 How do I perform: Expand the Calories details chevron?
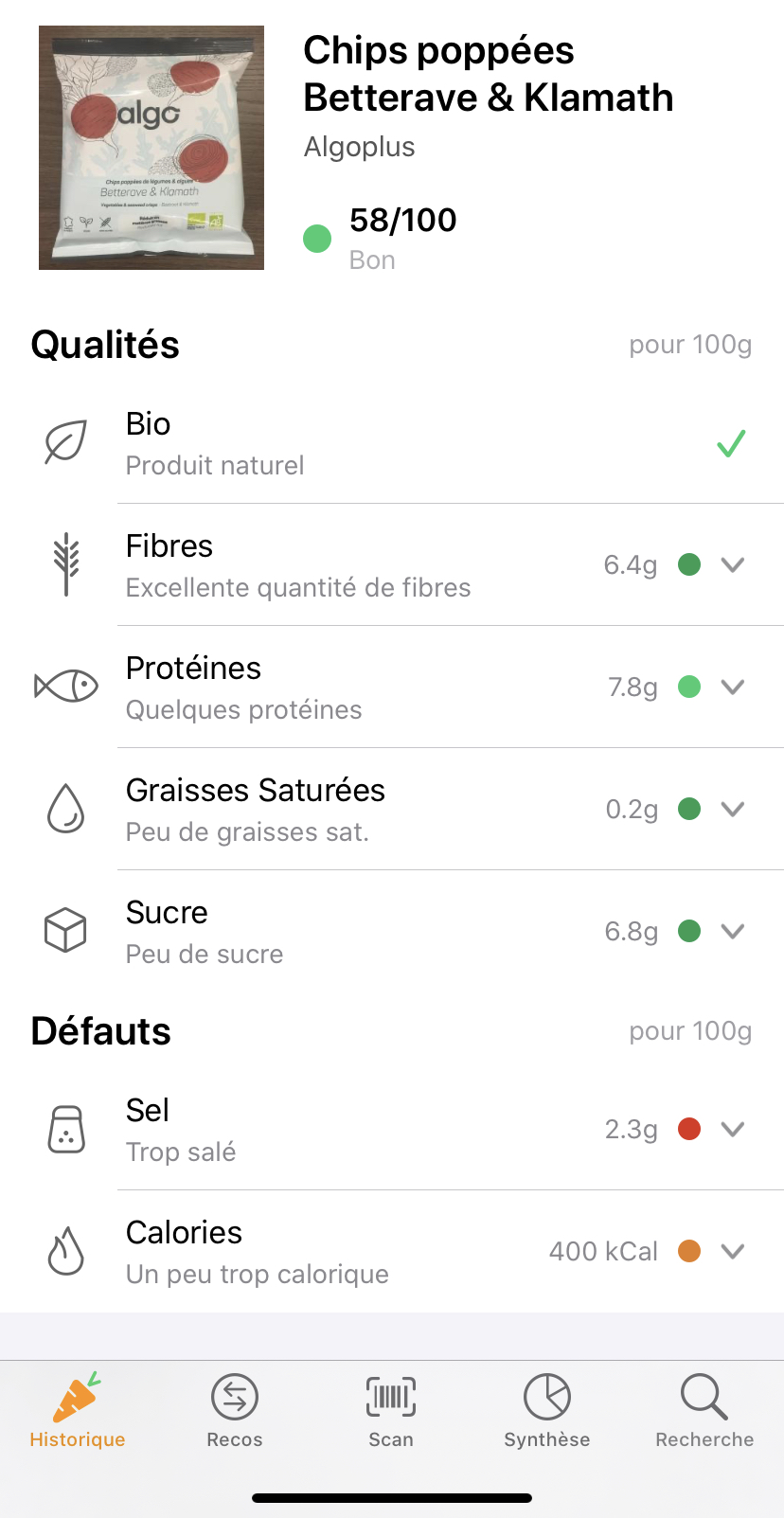732,1251
